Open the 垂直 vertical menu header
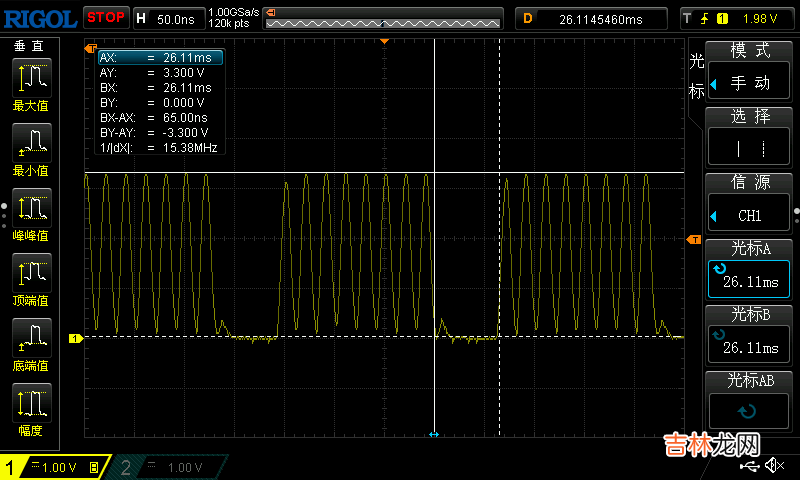The width and height of the screenshot is (800, 480). [28, 46]
